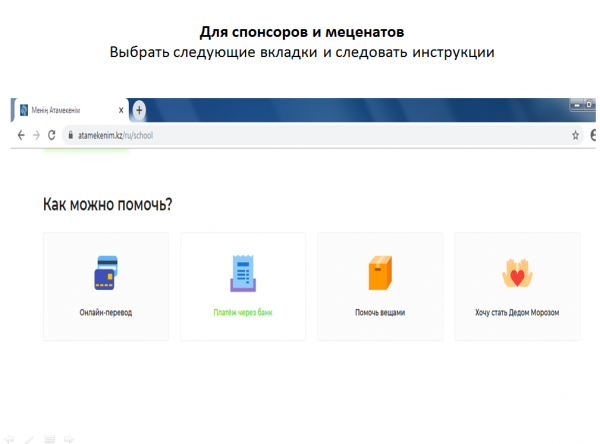This screenshot has height=444, width=600.
Task: Click the bank receipt icon
Action: 242,272
